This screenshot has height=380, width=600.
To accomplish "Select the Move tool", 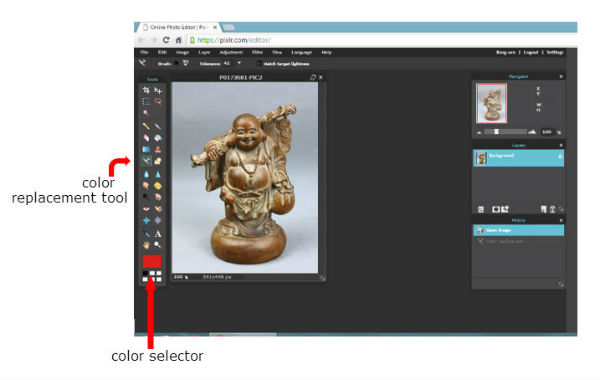I will 158,90.
